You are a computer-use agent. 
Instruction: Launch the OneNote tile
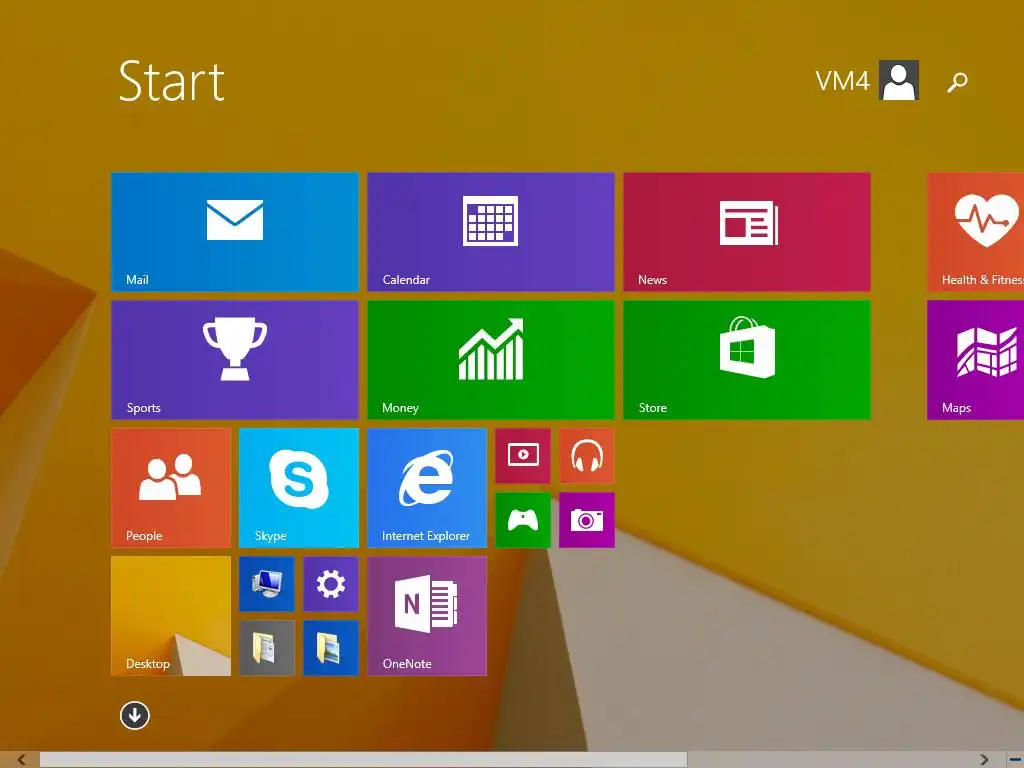click(x=427, y=616)
